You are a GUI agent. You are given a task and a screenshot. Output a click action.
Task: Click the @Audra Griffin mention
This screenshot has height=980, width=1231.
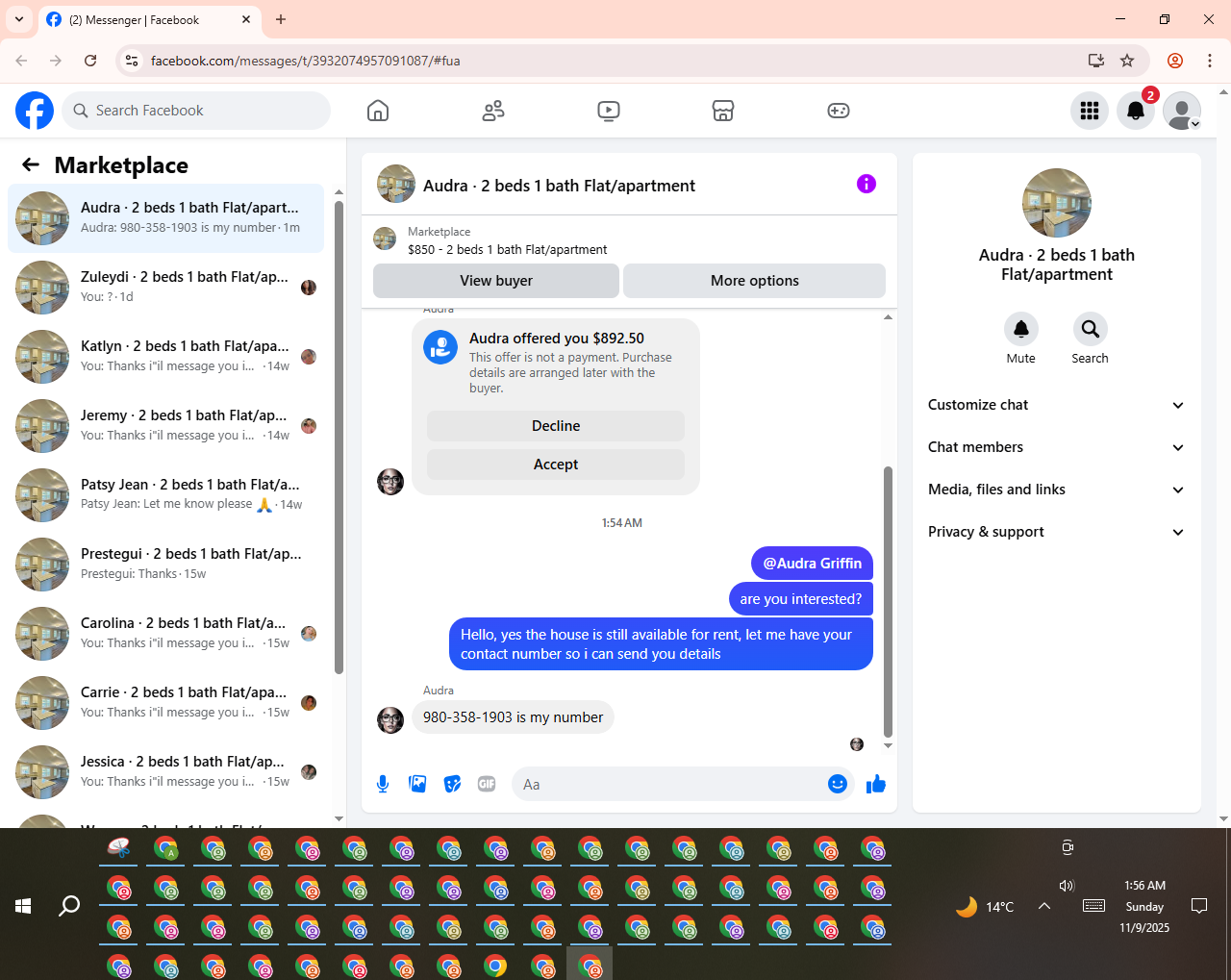(813, 564)
